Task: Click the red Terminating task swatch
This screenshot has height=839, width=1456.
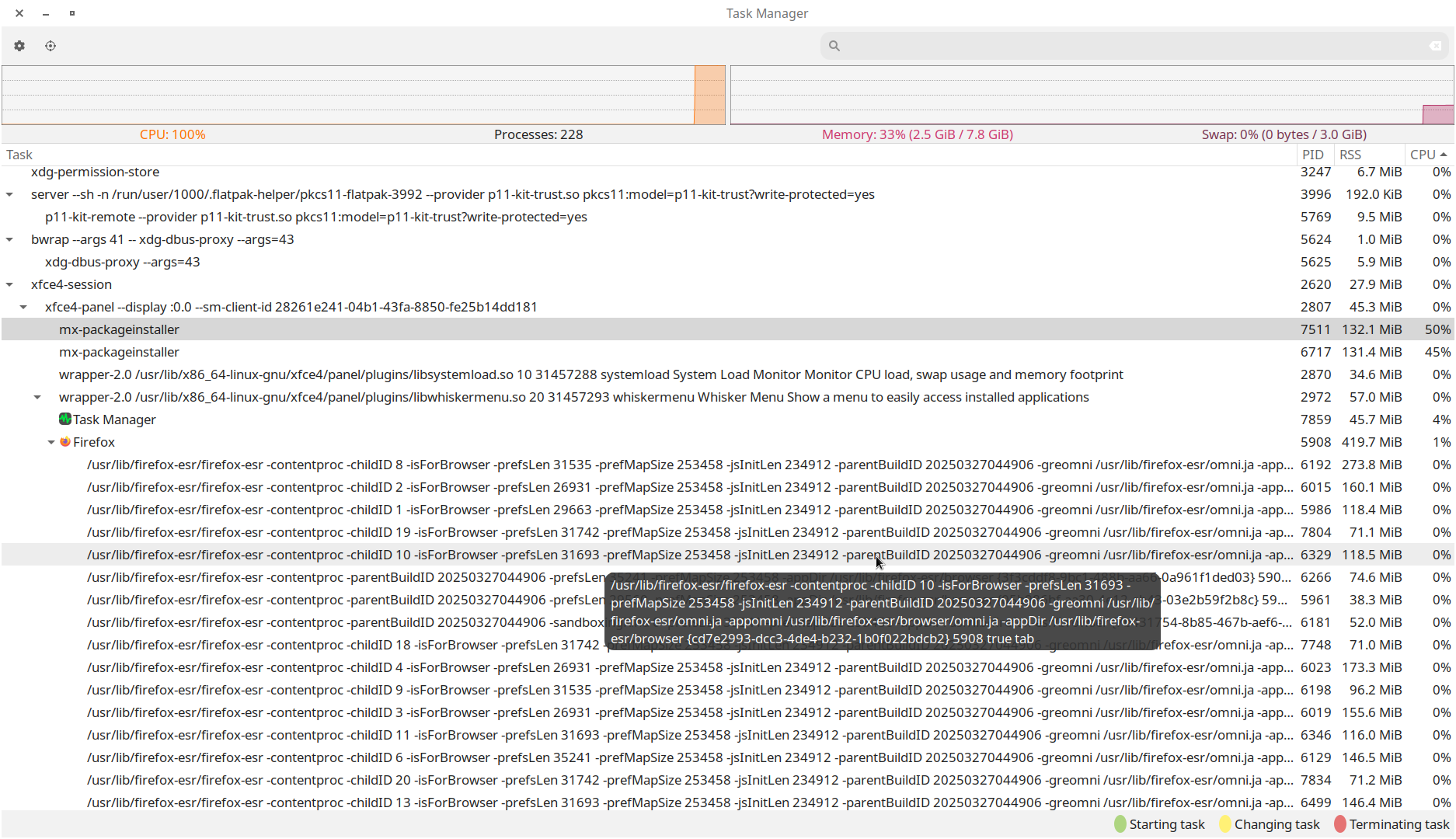Action: (x=1340, y=824)
